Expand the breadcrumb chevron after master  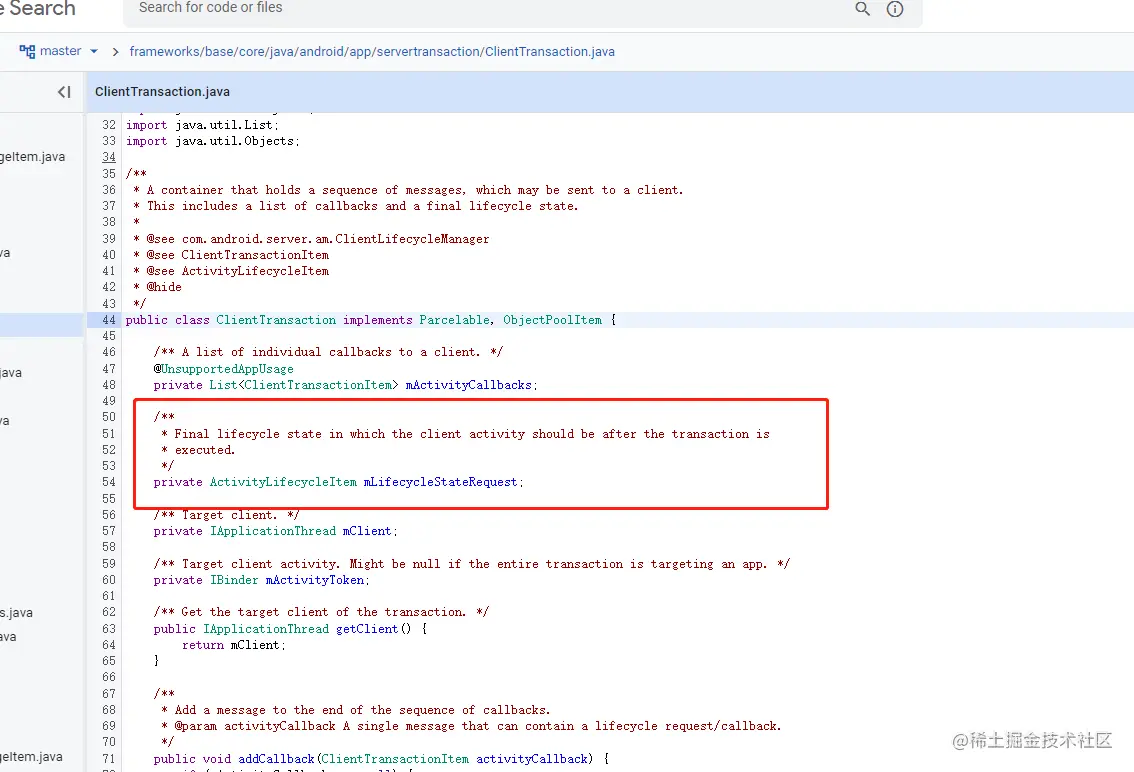pos(115,51)
